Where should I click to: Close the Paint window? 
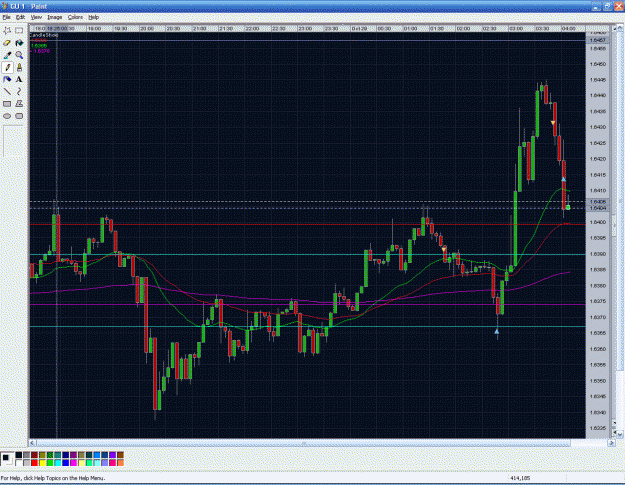point(618,6)
